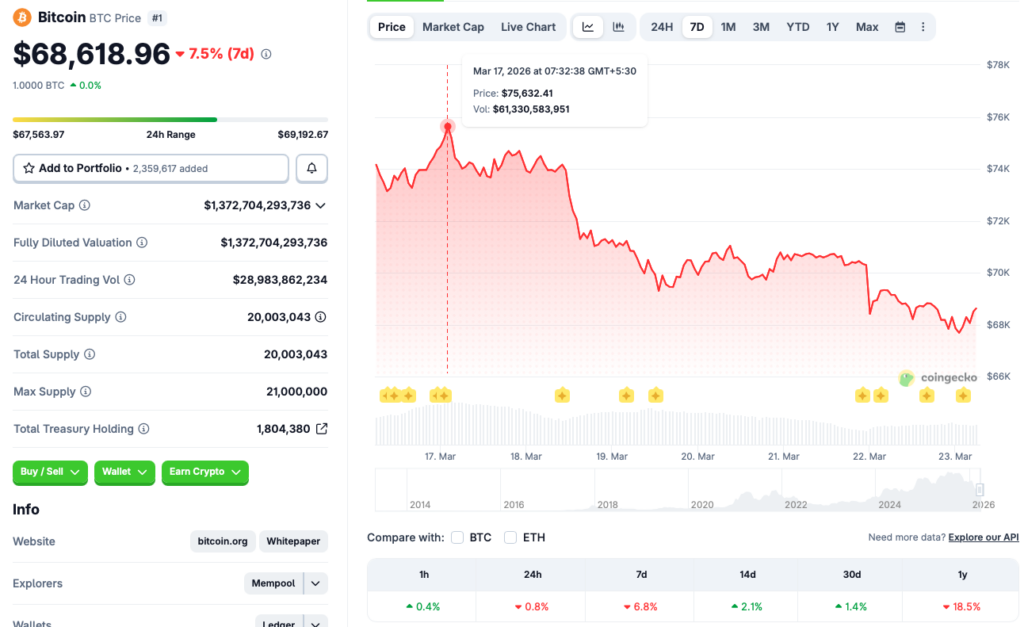Image resolution: width=1024 pixels, height=627 pixels.
Task: Open the Explore our API link
Action: coord(982,537)
